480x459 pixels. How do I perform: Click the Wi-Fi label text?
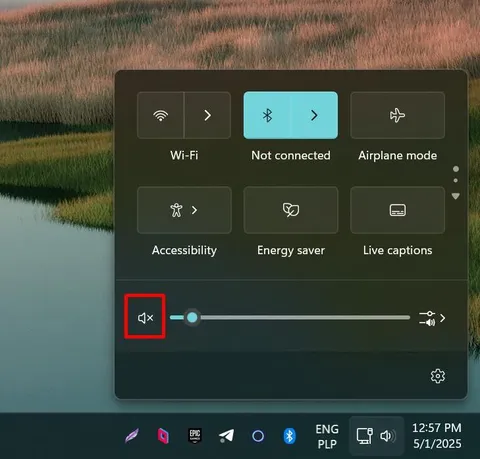(184, 155)
